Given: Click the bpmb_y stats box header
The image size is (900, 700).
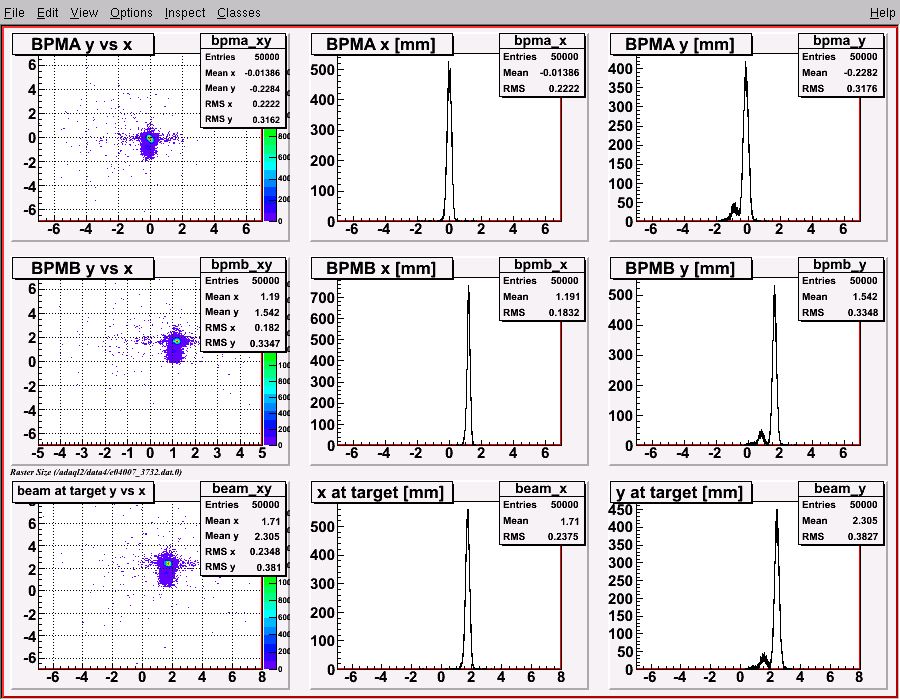Looking at the screenshot, I should (x=840, y=265).
